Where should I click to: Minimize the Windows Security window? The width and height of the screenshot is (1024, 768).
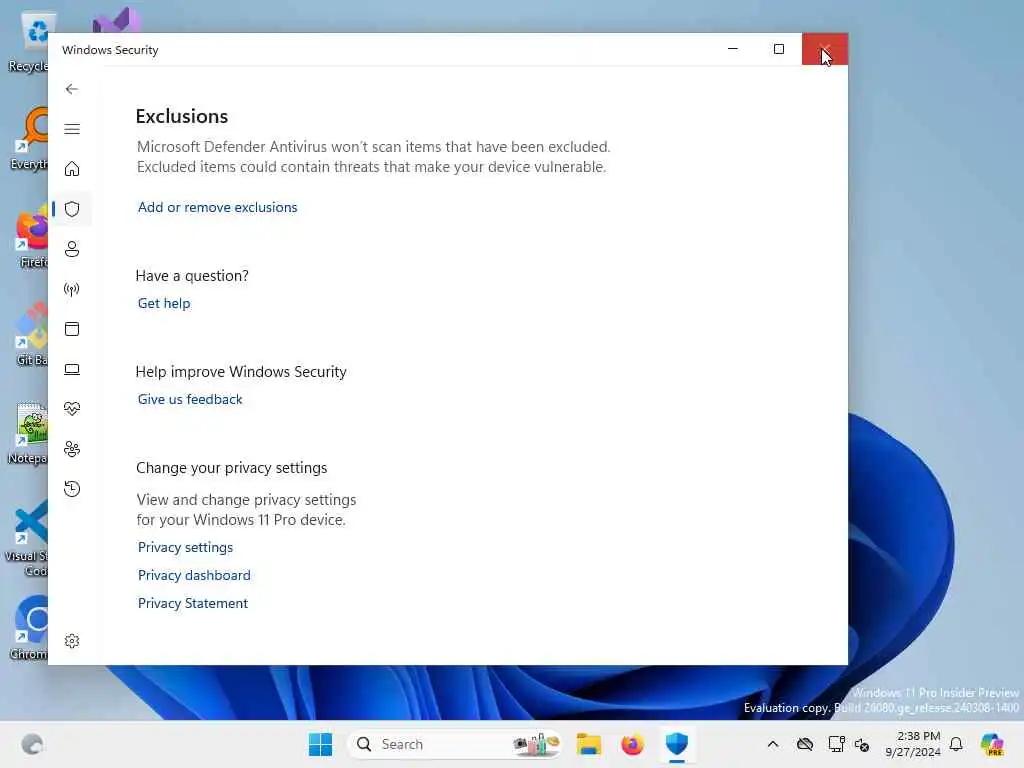(x=733, y=49)
